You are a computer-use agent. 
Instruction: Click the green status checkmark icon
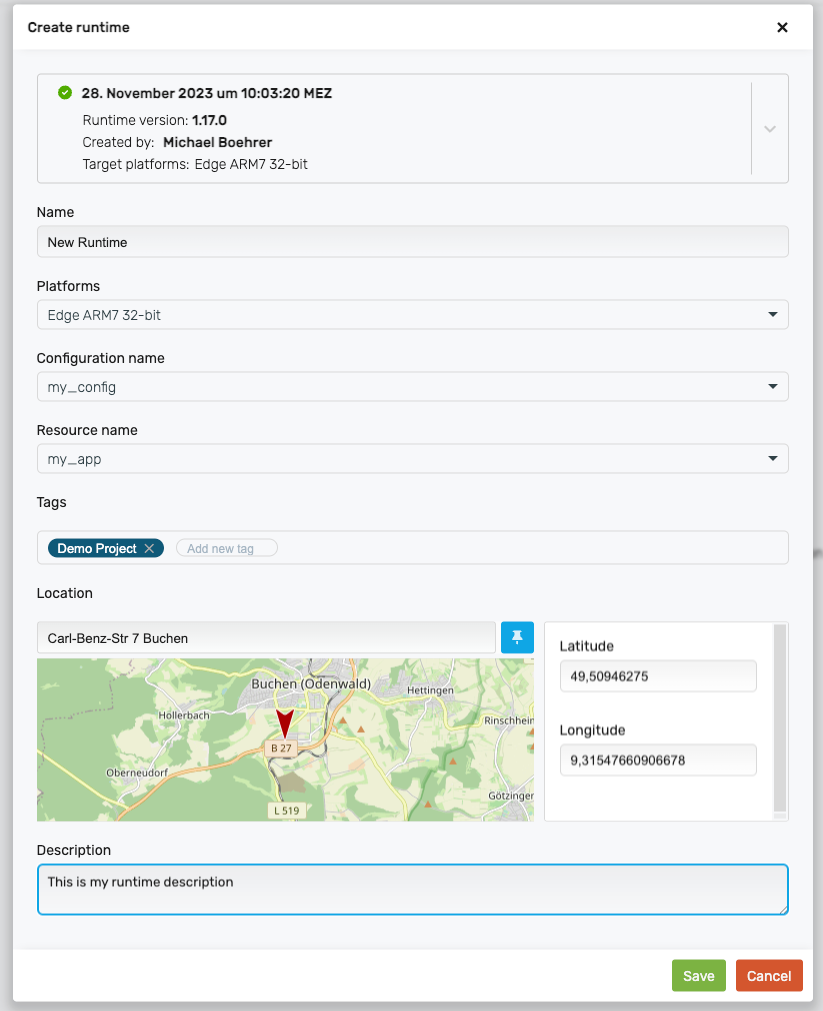(65, 93)
